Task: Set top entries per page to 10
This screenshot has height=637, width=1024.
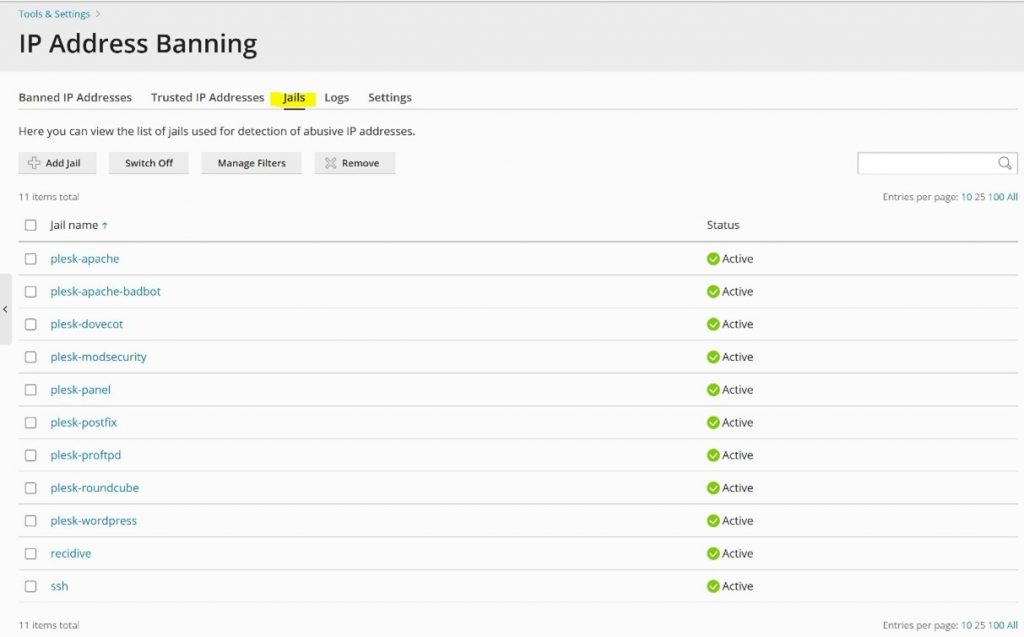Action: [966, 197]
